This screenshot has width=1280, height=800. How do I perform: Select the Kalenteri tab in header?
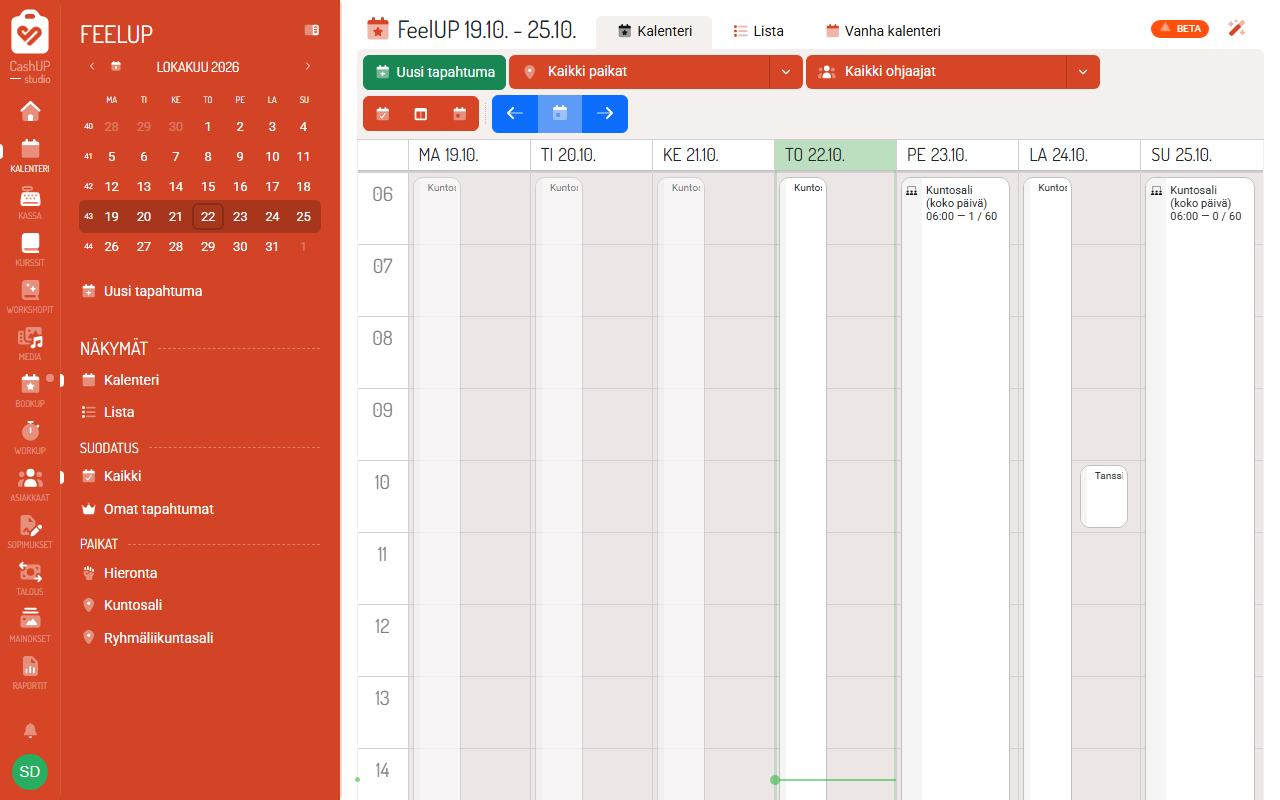pyautogui.click(x=655, y=31)
